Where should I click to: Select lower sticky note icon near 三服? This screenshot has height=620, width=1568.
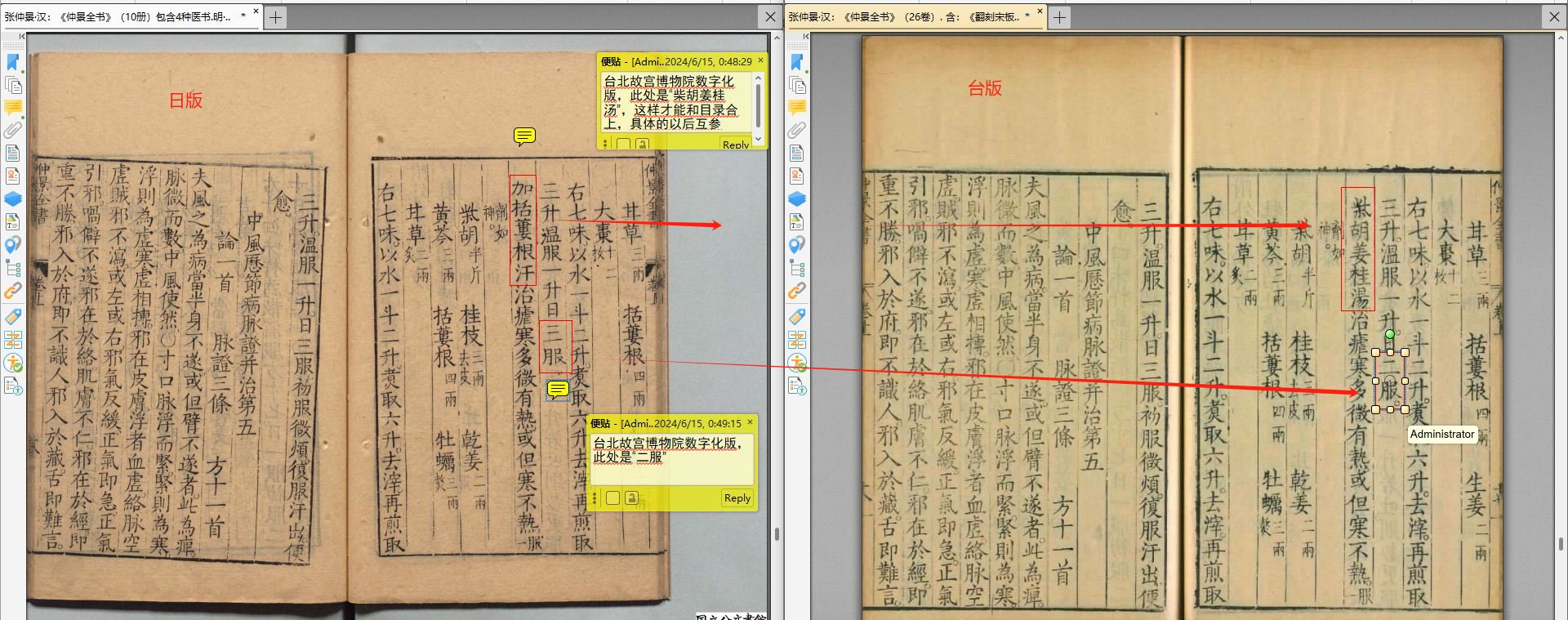[x=558, y=389]
